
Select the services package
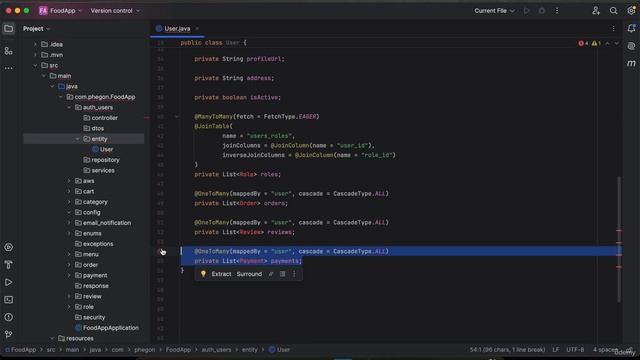point(103,171)
